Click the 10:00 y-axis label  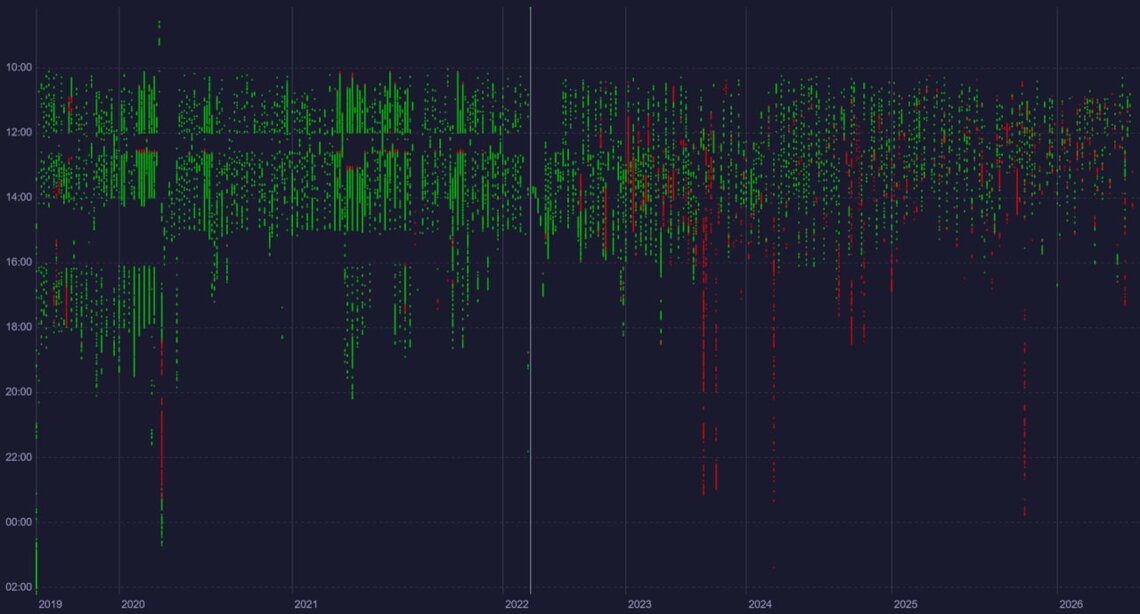coord(19,68)
